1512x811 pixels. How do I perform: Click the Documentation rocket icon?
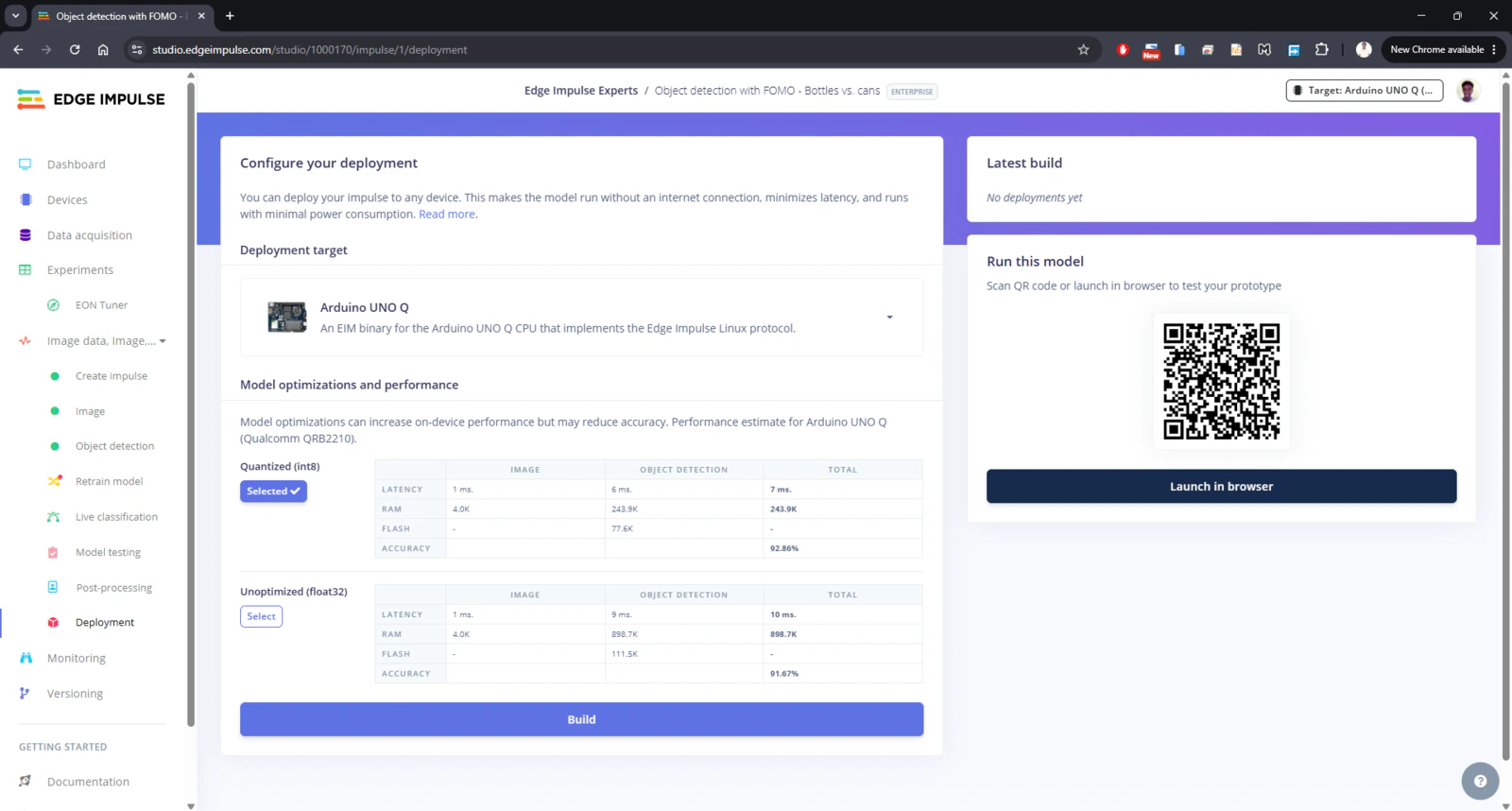(x=26, y=782)
